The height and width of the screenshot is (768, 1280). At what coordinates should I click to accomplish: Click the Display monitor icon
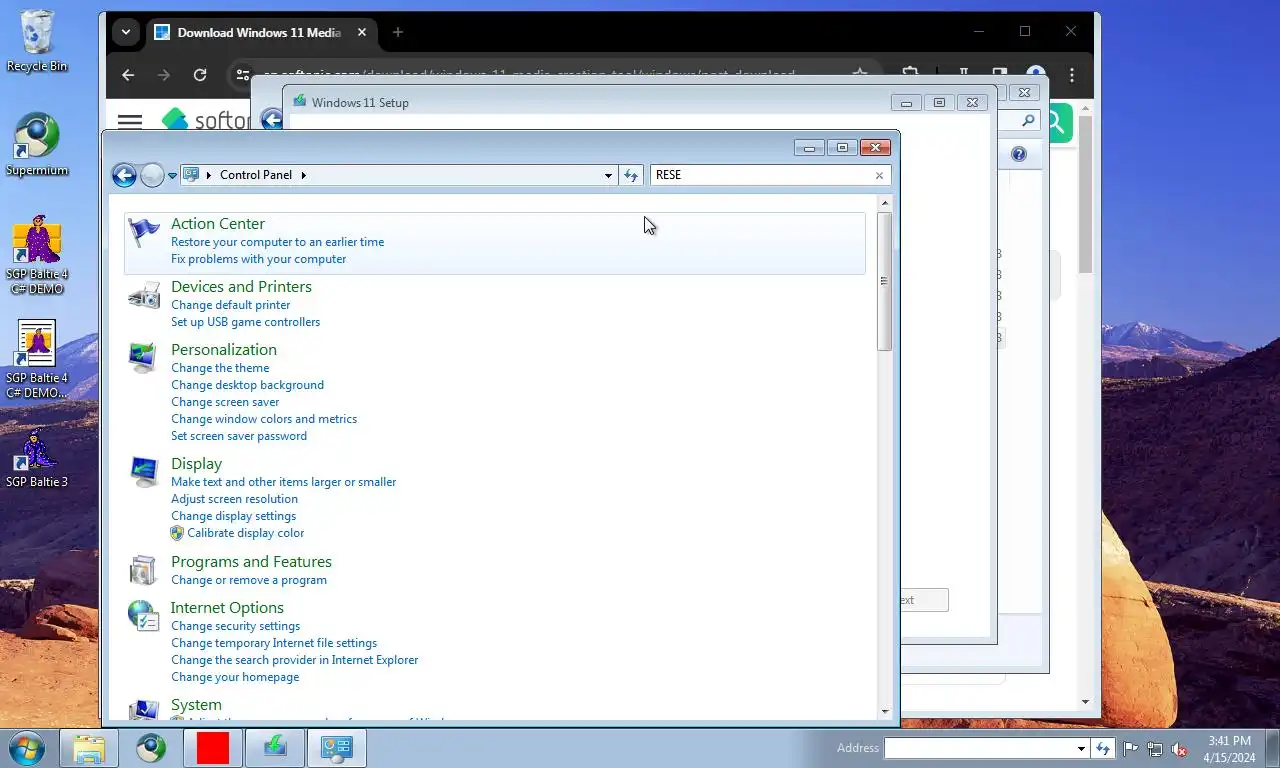pos(144,472)
